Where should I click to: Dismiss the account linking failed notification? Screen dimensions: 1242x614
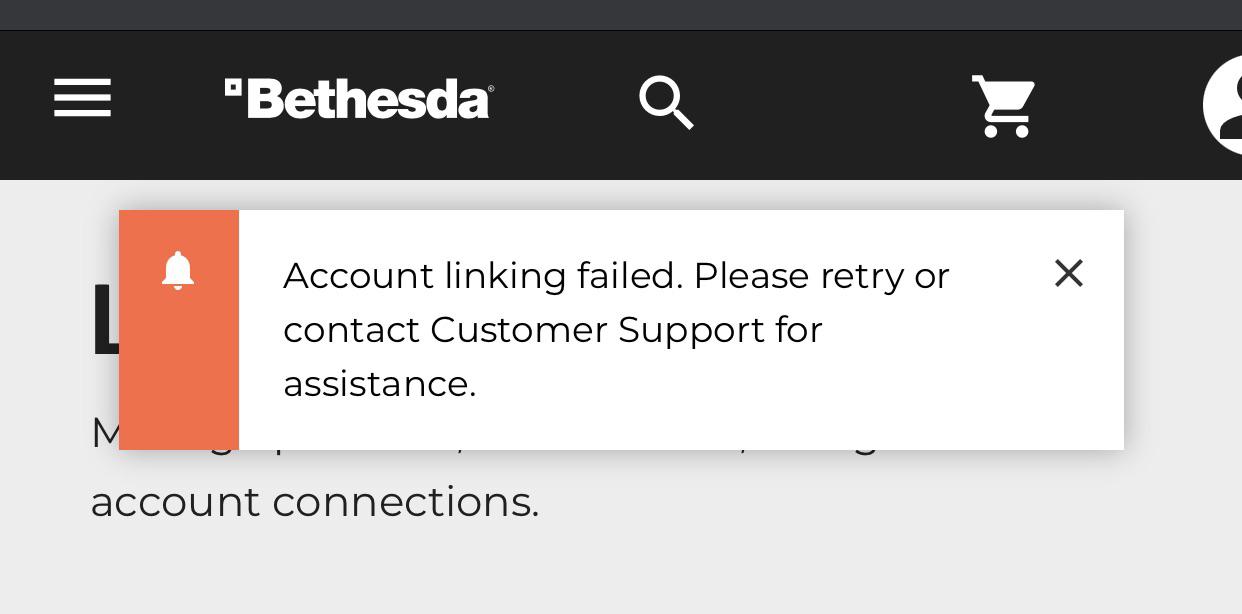[x=1068, y=273]
